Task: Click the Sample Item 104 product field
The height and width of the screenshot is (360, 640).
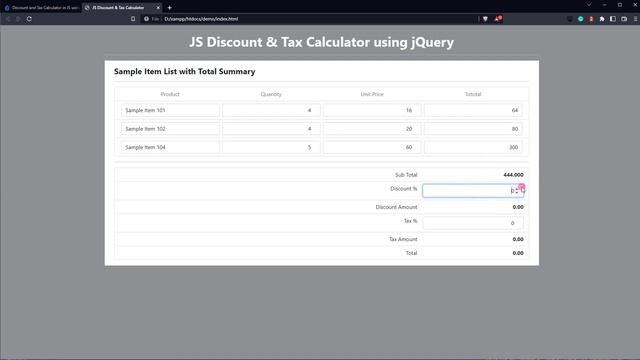Action: [170, 147]
